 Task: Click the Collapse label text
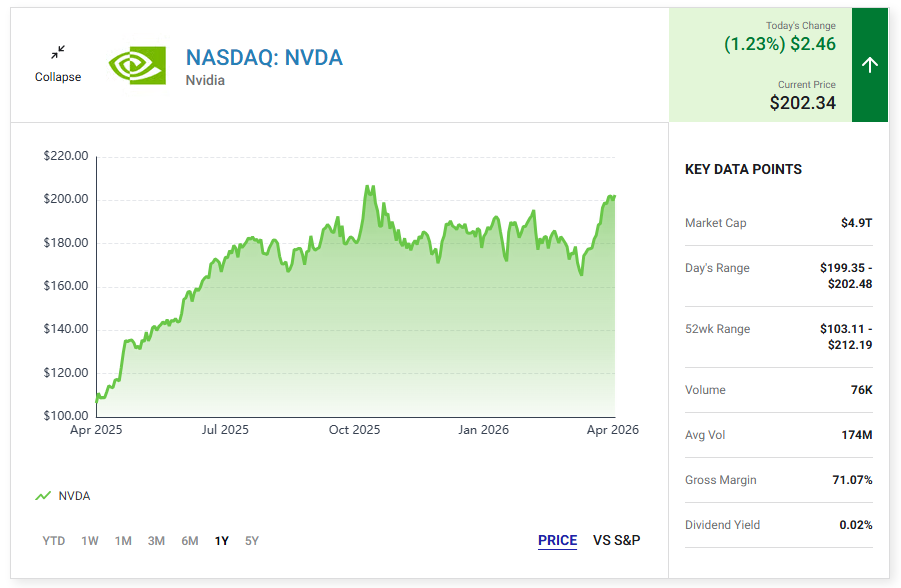[58, 77]
